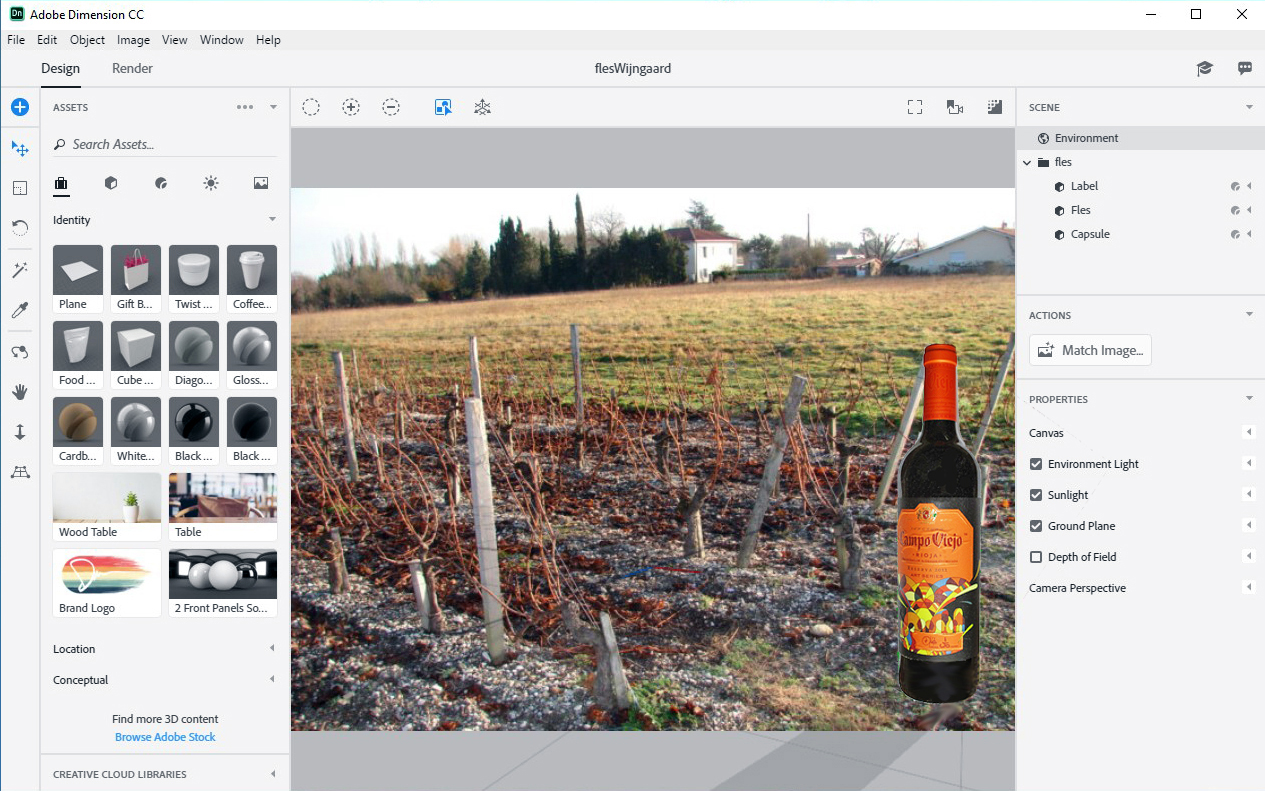Choose the Wood Table environment thumbnail
This screenshot has width=1265, height=791.
tap(107, 507)
